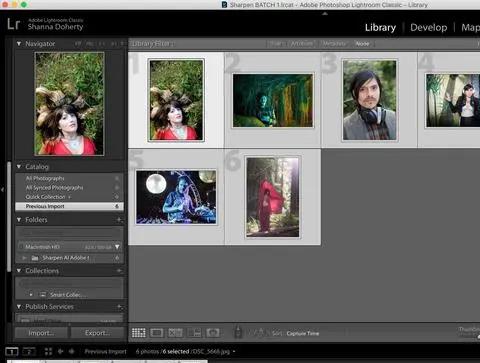The image size is (480, 363).
Task: Select Text filter in Library Filter bar
Action: (276, 44)
